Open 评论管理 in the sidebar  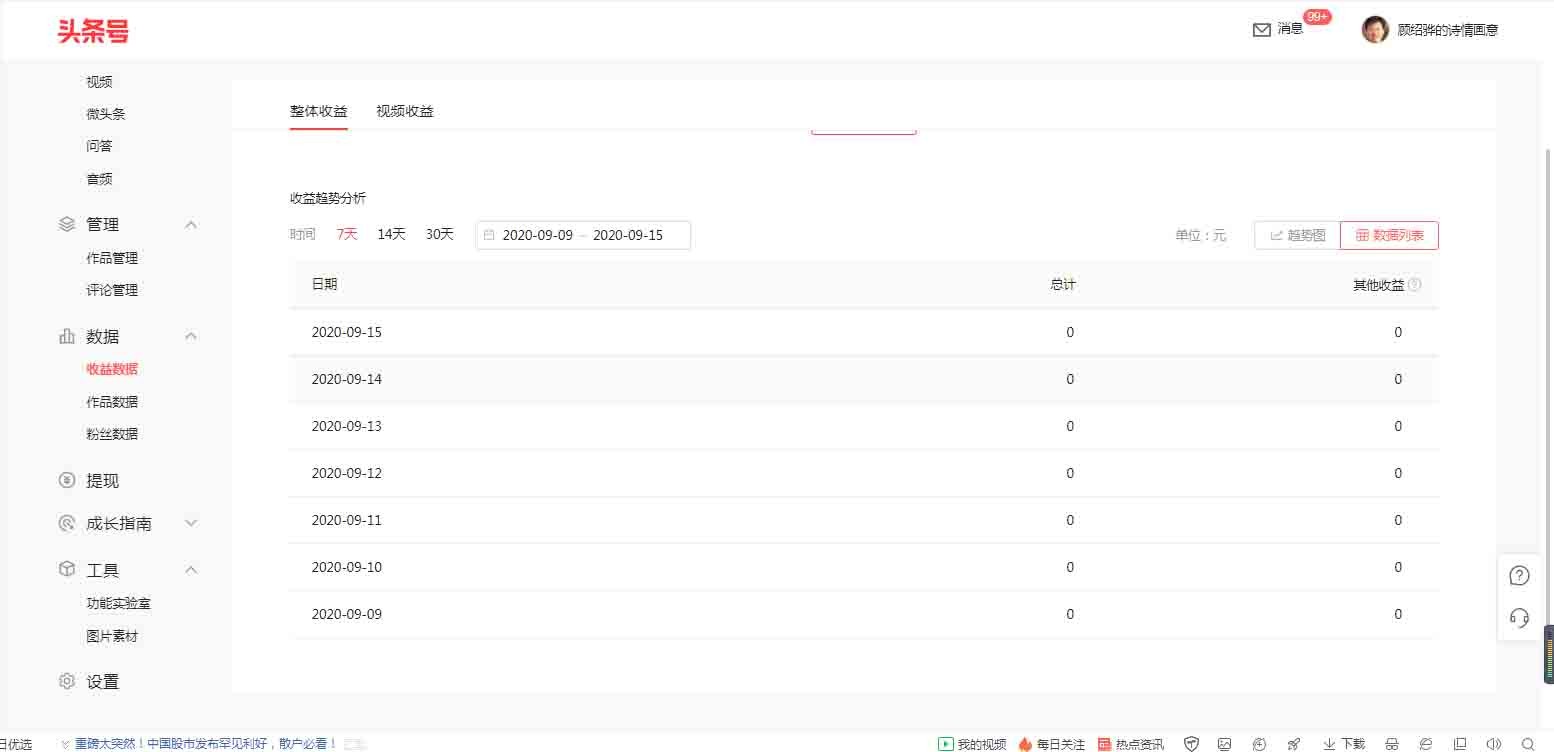pyautogui.click(x=112, y=290)
